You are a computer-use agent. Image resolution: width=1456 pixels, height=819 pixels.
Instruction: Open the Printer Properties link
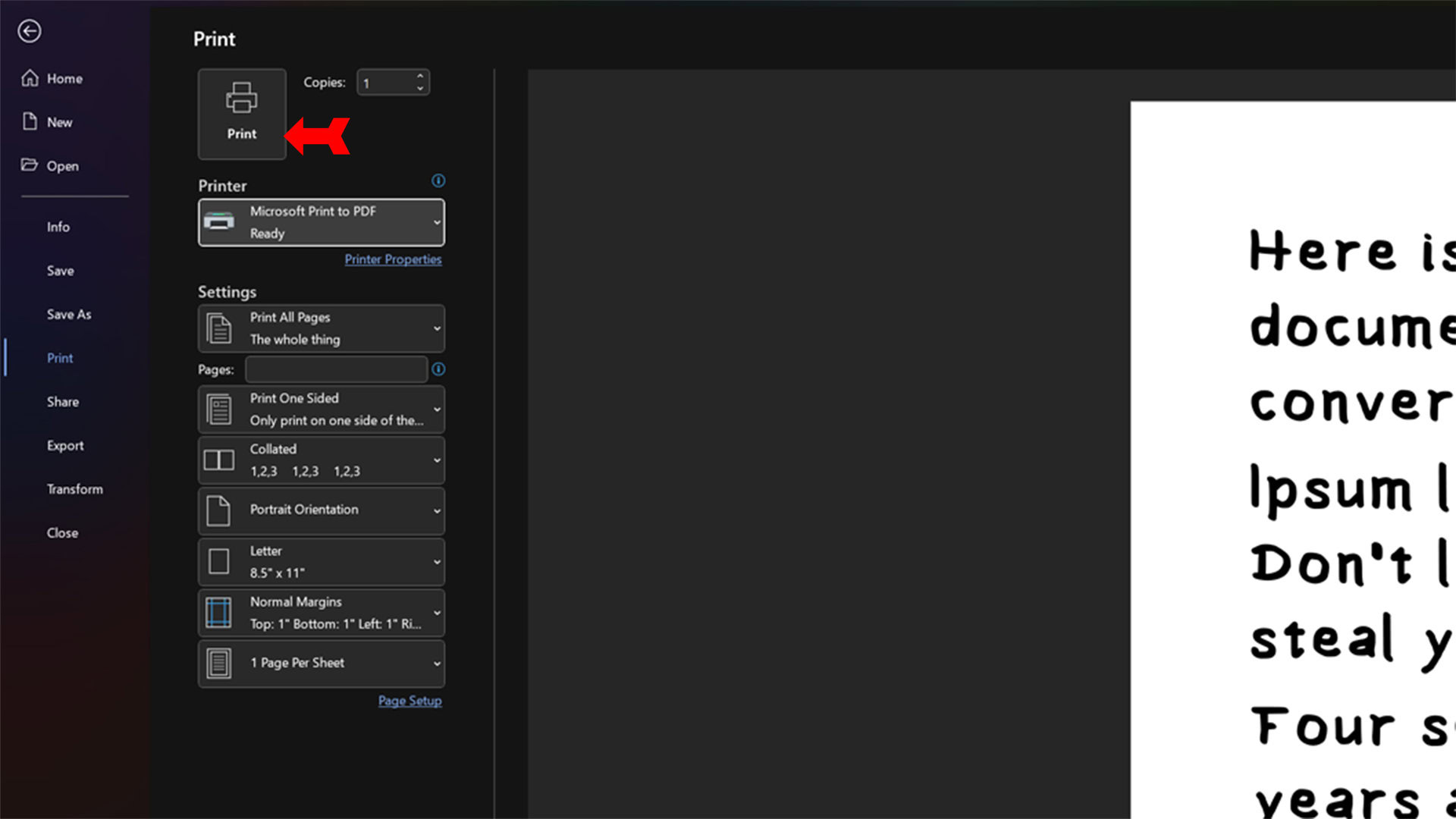pos(393,259)
